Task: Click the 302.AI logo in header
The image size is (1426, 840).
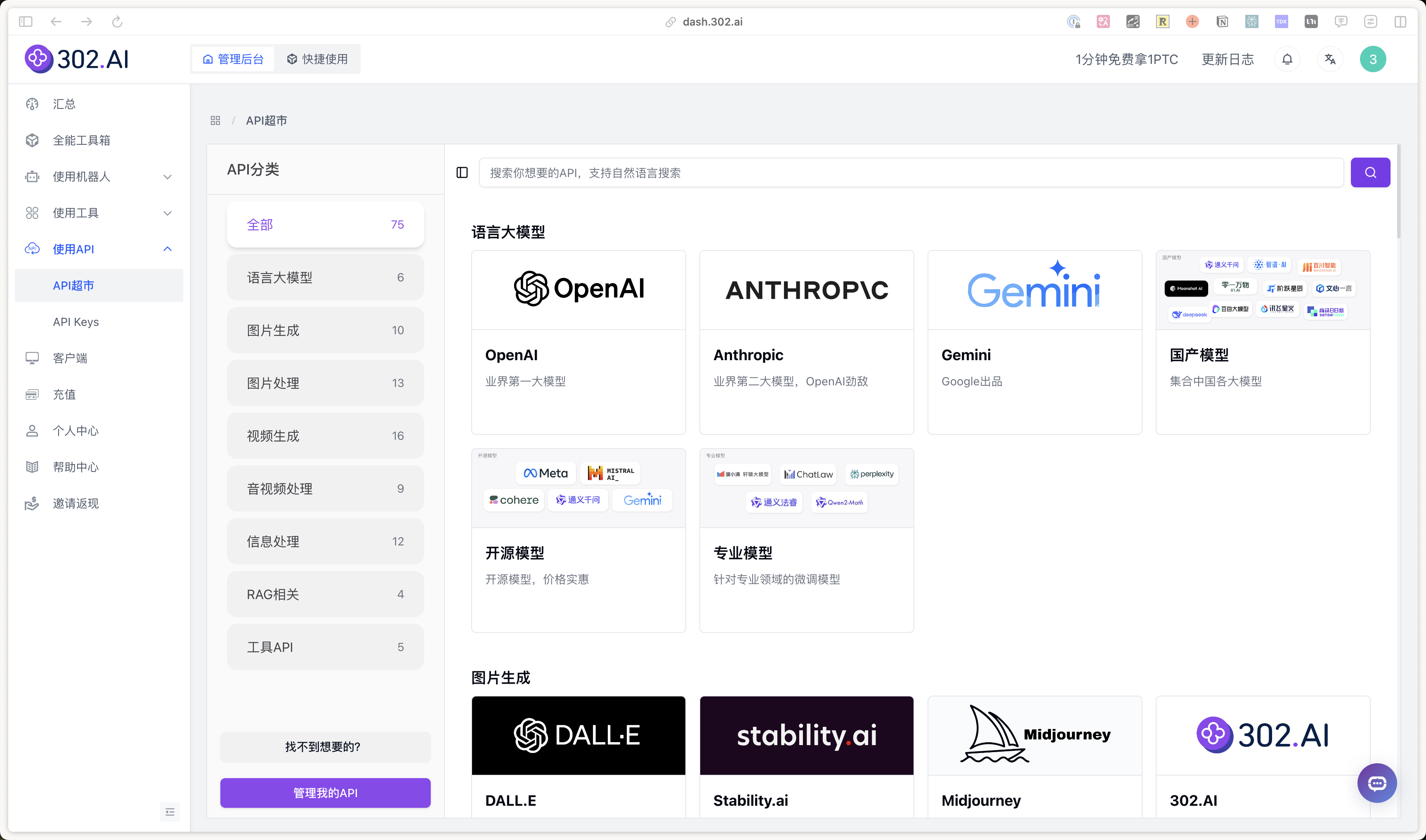Action: (x=76, y=59)
